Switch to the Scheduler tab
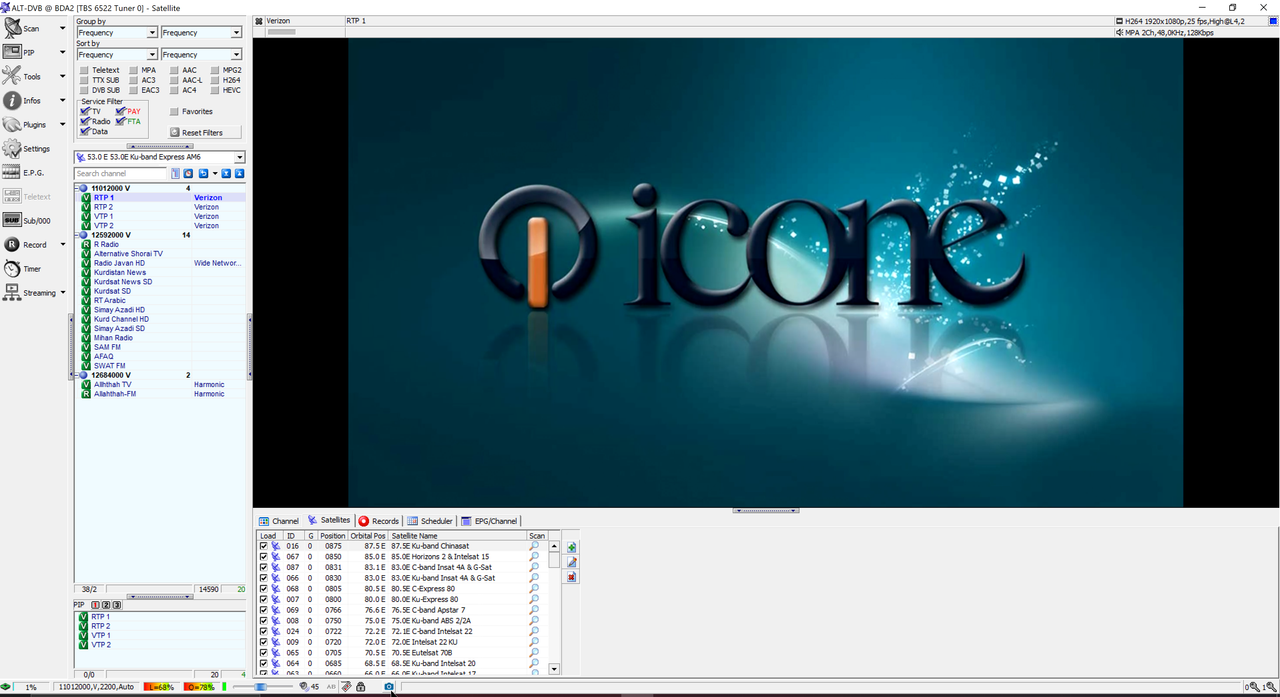This screenshot has width=1280, height=697. coord(430,521)
